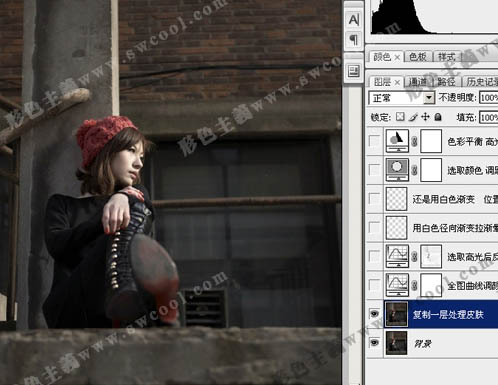Select the selective color adjustment icon
498x385 pixels.
397,170
